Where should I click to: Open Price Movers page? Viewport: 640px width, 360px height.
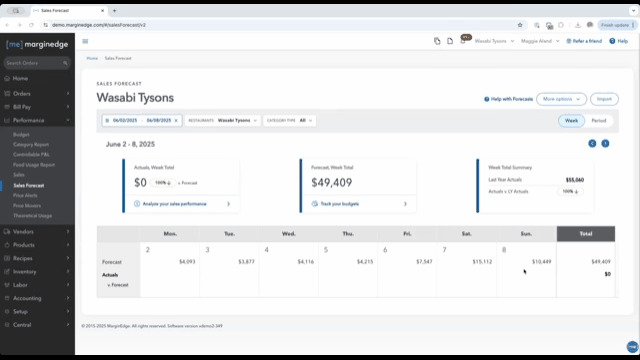27,206
